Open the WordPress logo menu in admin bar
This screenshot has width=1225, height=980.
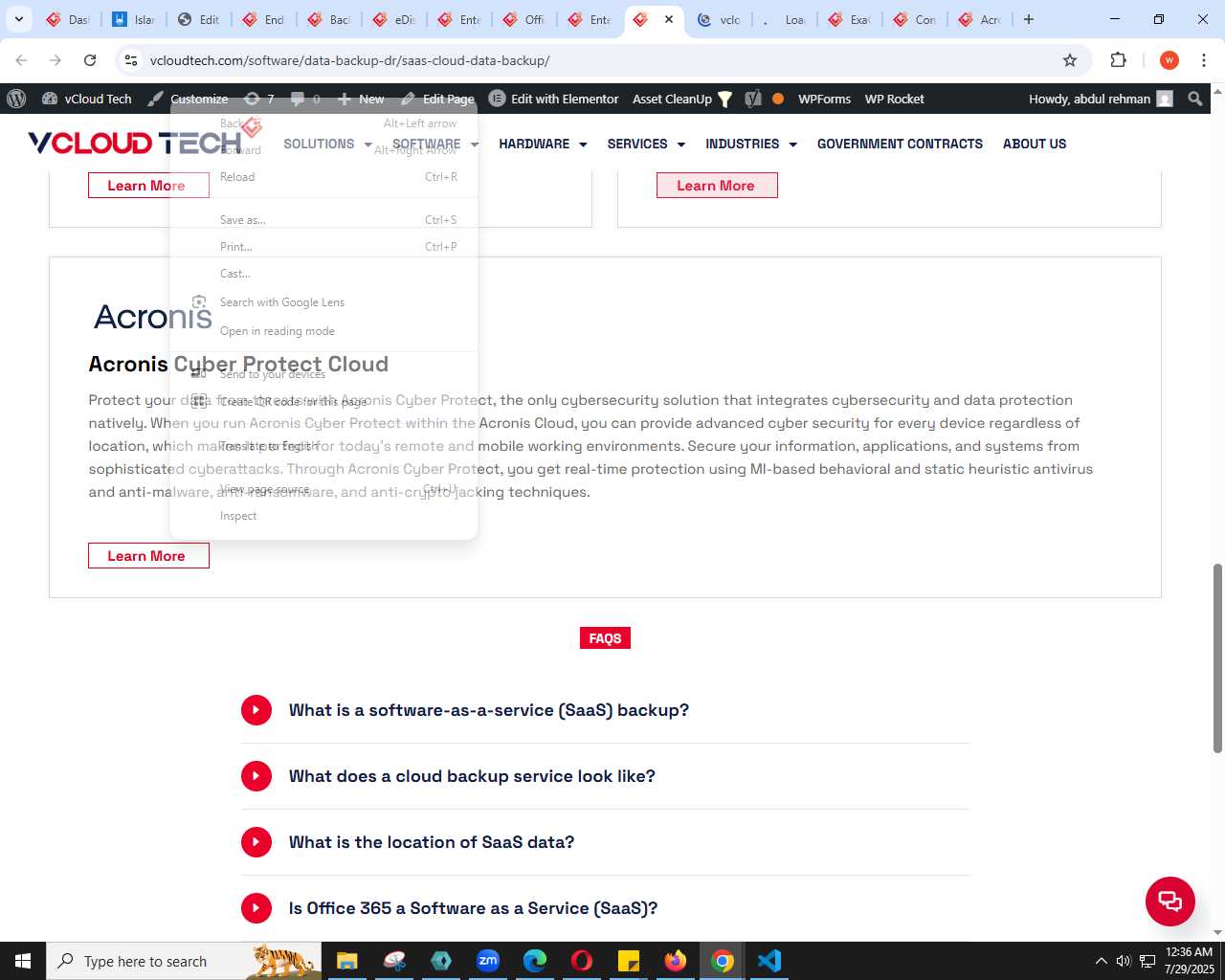pos(16,99)
